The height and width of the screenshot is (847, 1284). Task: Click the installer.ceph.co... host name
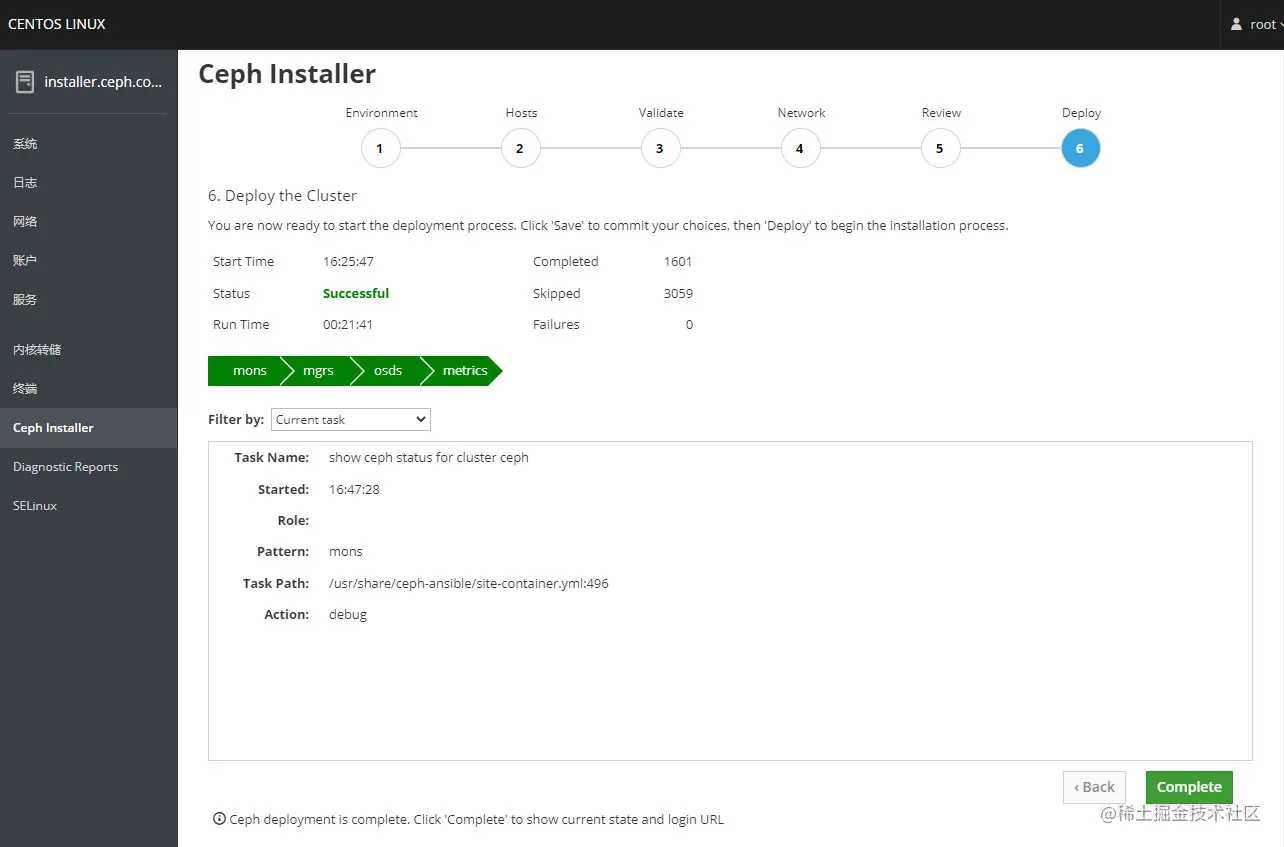click(x=103, y=82)
